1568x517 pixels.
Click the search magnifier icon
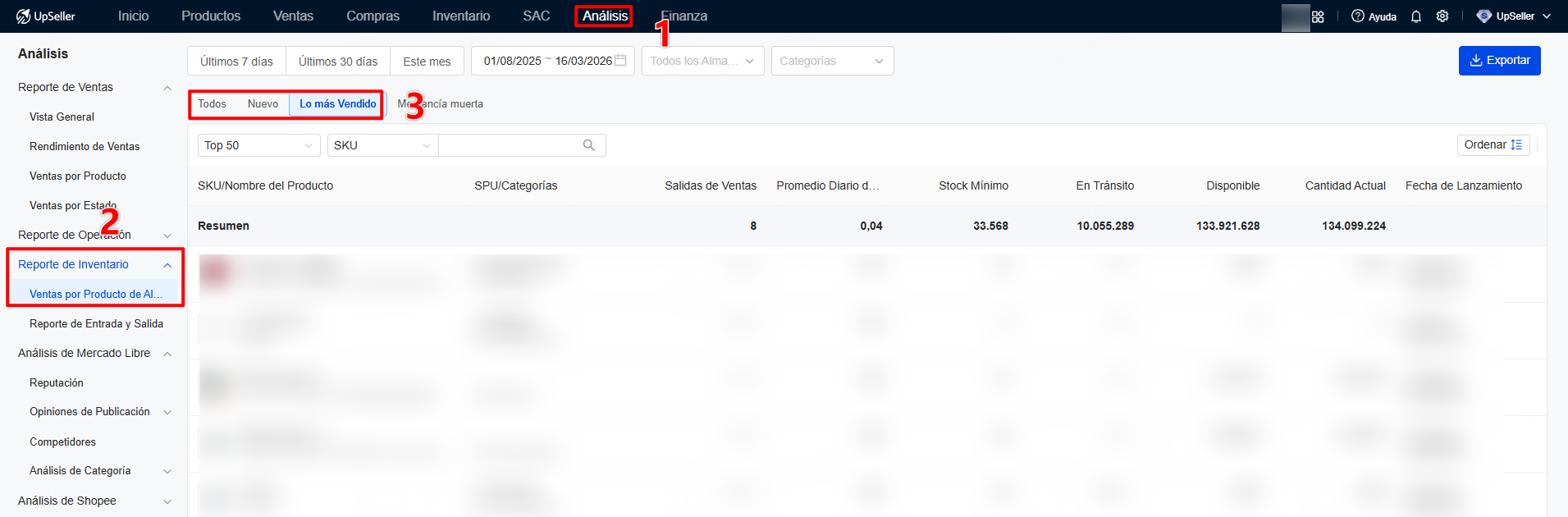click(589, 145)
